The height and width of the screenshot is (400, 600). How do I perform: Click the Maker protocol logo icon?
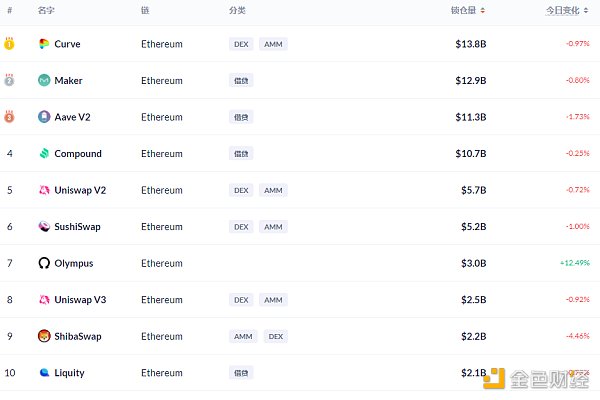44,80
